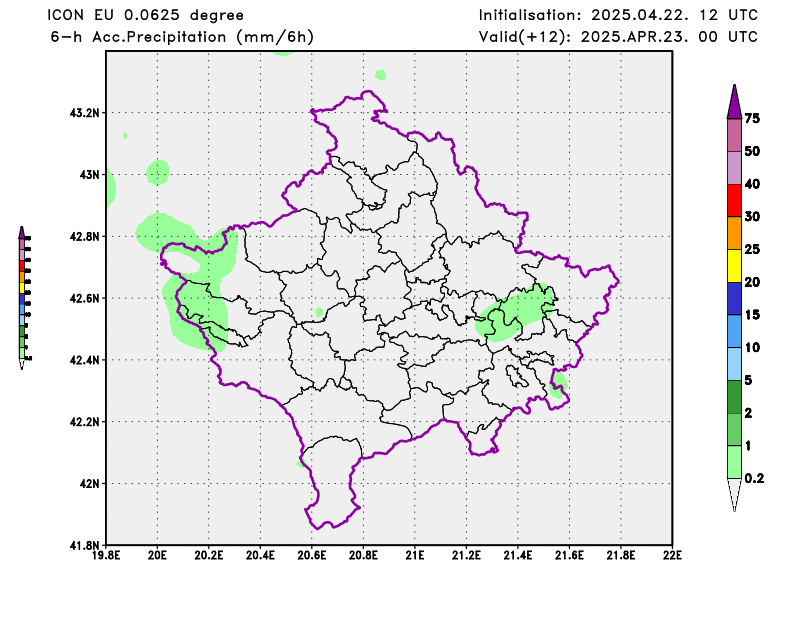800x618 pixels.
Task: Click the lilac 40–50 legend swatch
Action: [x=734, y=168]
